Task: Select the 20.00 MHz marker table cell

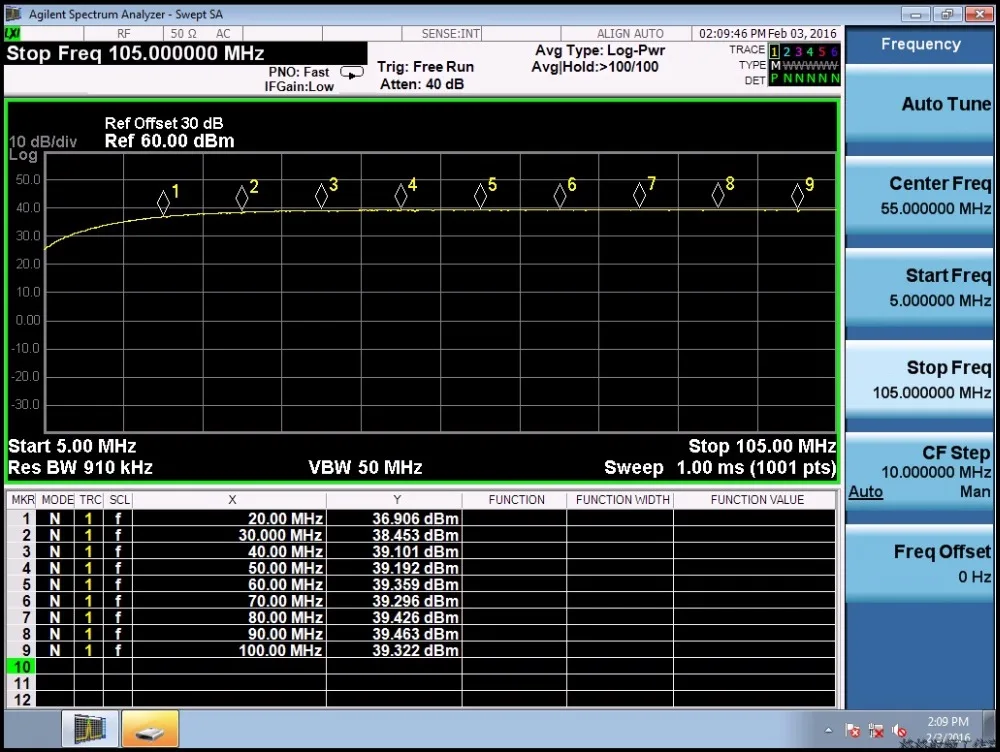Action: (230, 519)
